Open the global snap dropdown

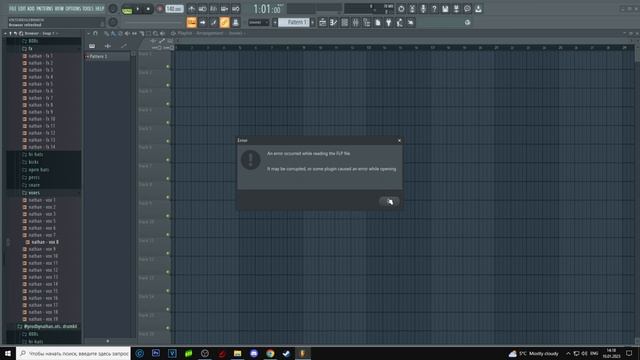click(259, 22)
